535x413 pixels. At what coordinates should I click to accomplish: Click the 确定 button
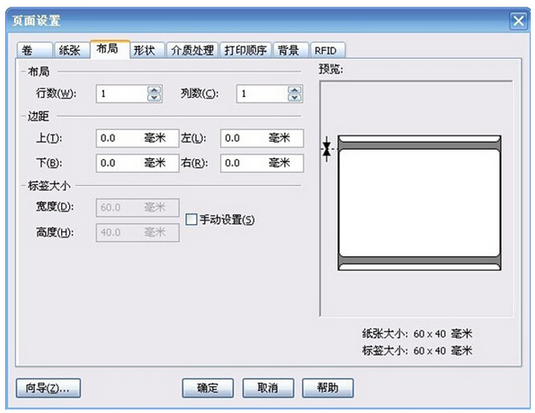208,388
